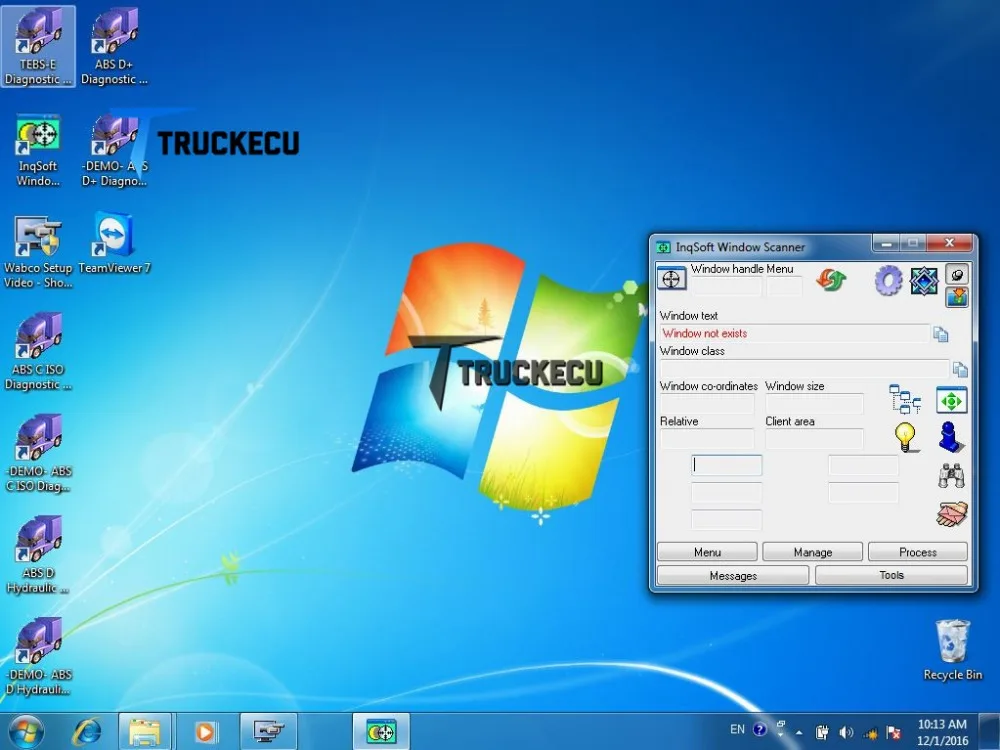Screen dimensions: 1000x750
Task: Open settings via the gear icon
Action: pyautogui.click(x=888, y=280)
